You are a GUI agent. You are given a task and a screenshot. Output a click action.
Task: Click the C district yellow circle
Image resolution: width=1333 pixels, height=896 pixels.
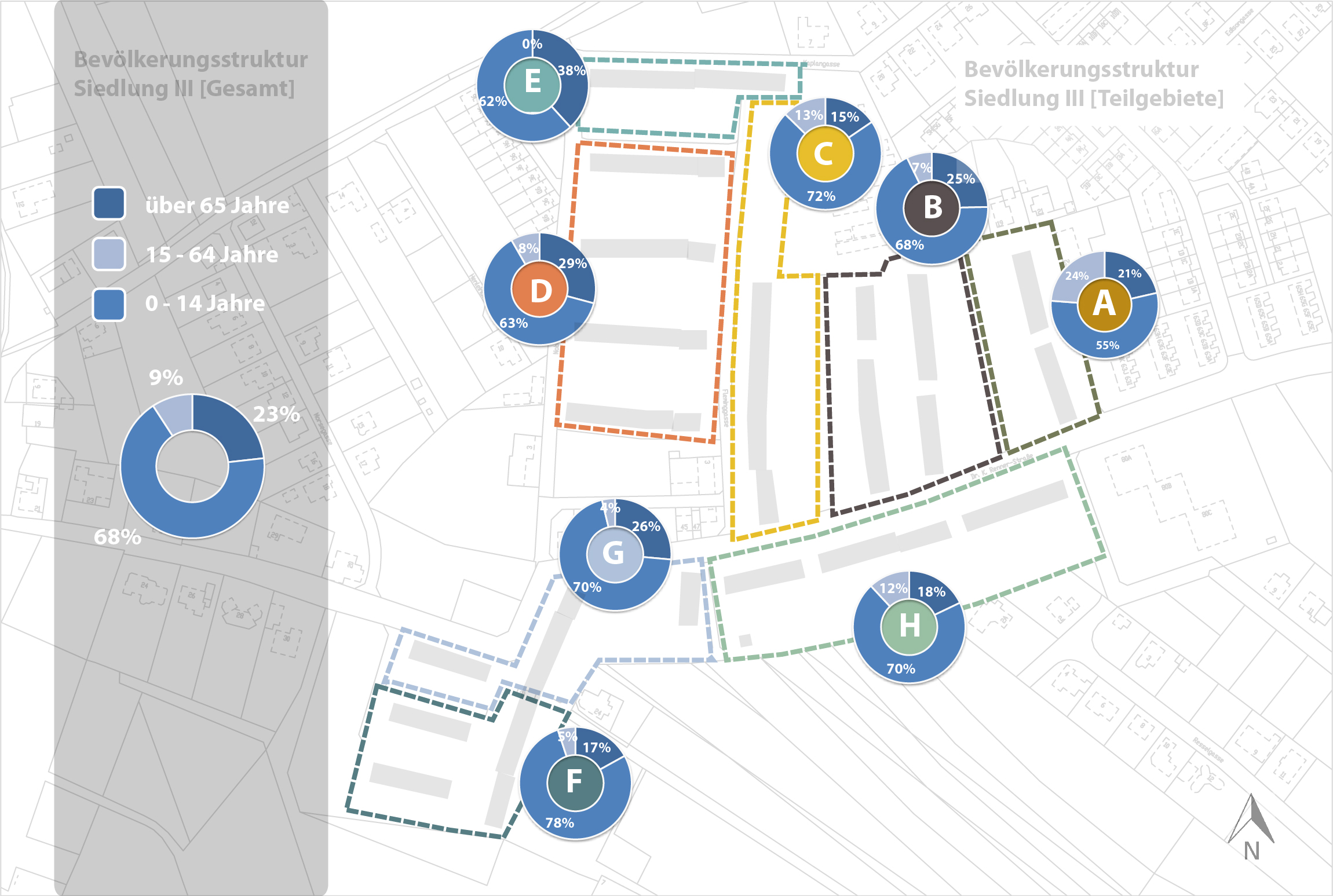[825, 153]
